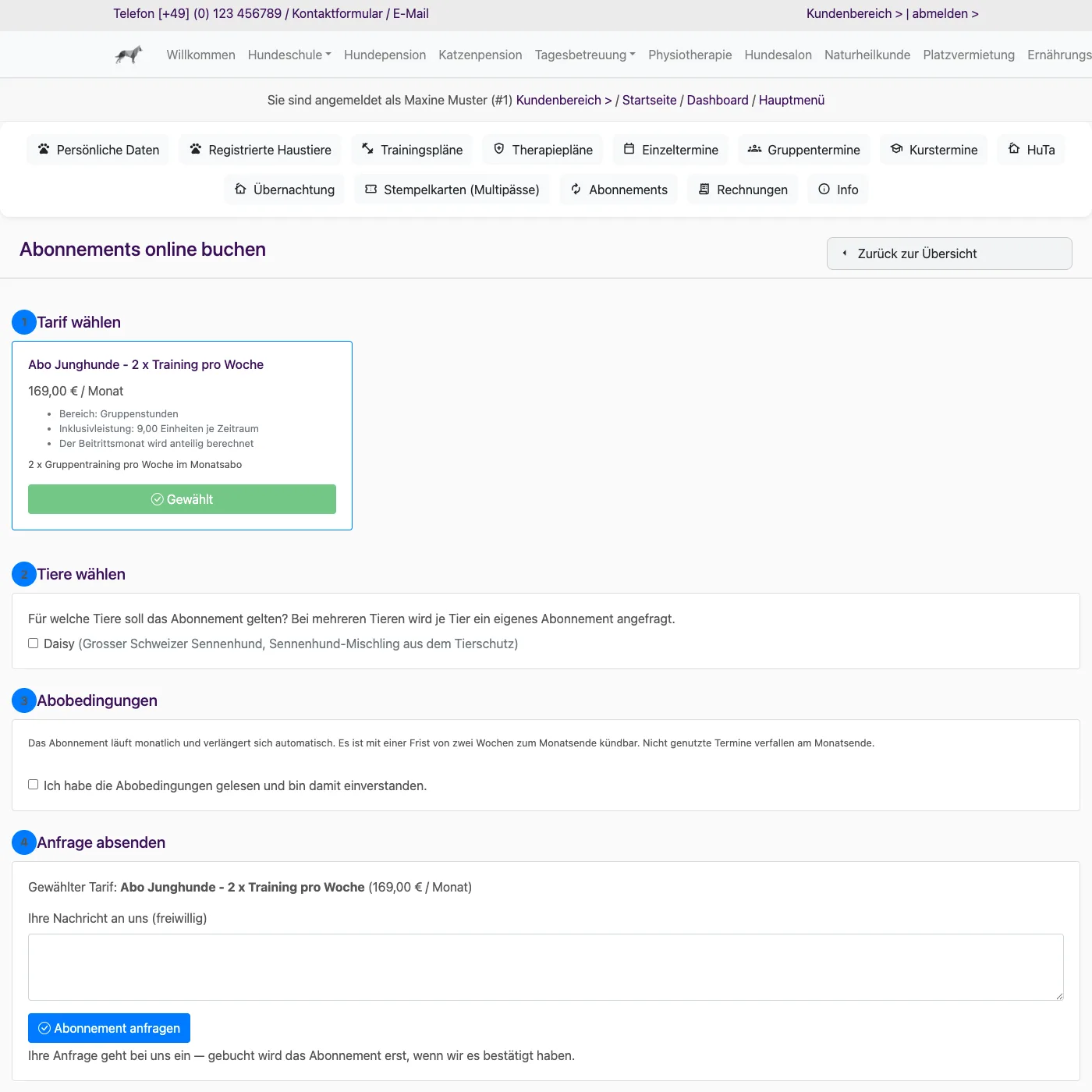
Task: Click the dumbbell icon beside Trainingspläne
Action: pos(367,149)
